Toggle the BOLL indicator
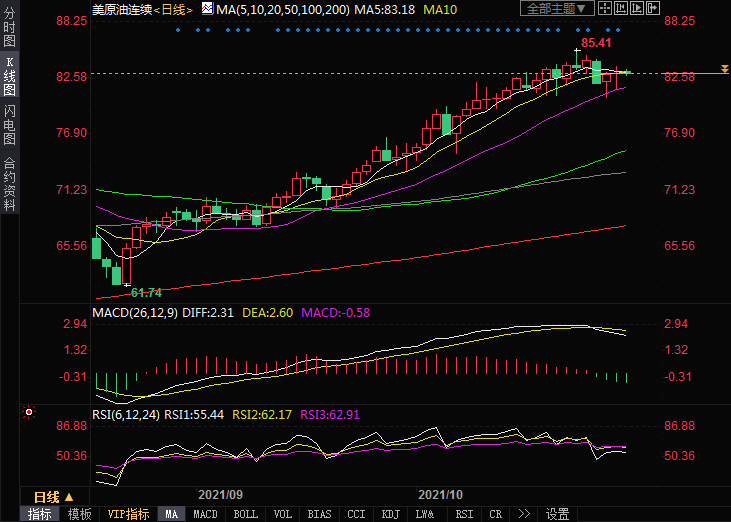This screenshot has width=731, height=522. coord(245,514)
